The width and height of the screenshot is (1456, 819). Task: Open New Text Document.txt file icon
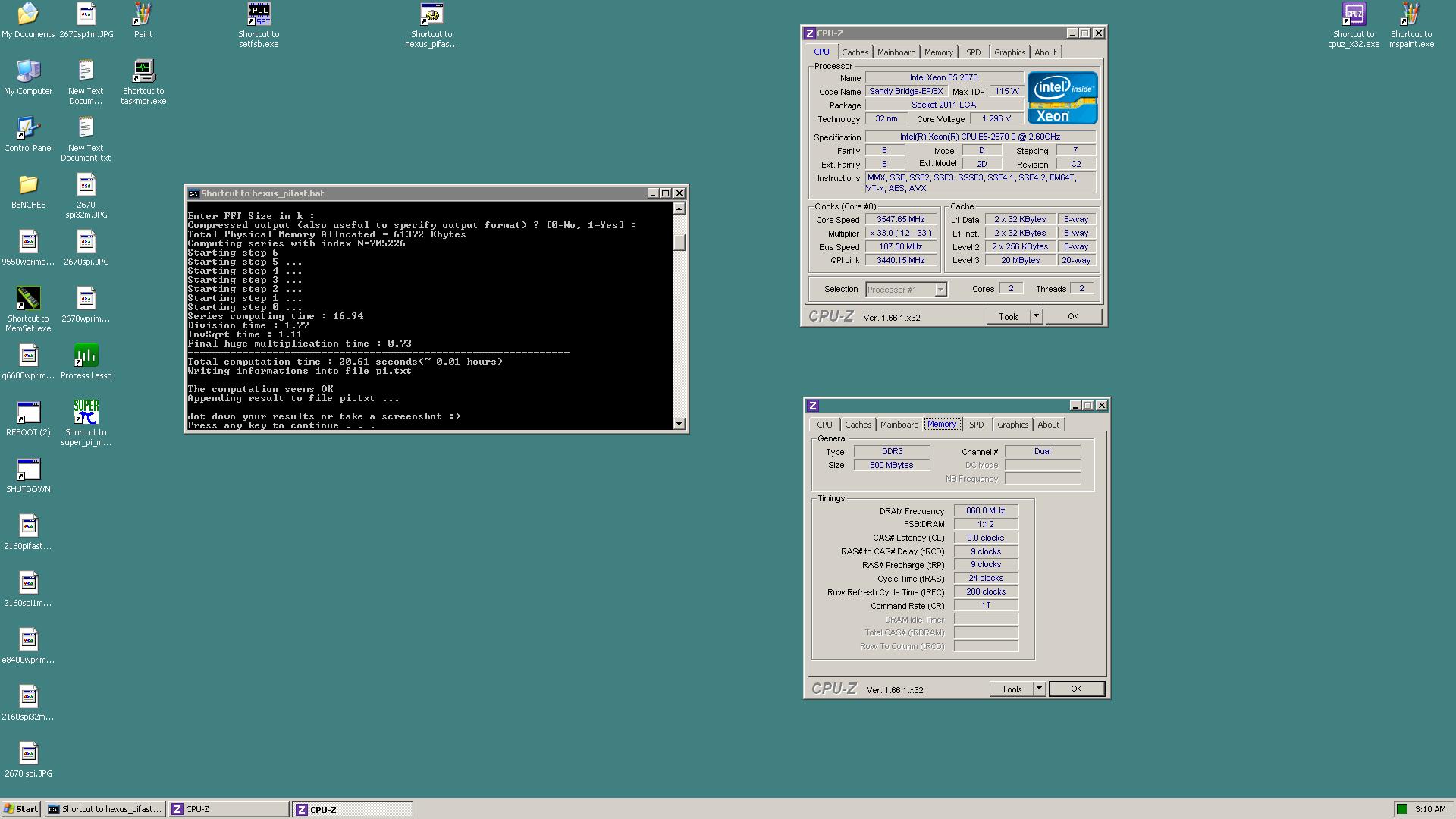point(86,139)
